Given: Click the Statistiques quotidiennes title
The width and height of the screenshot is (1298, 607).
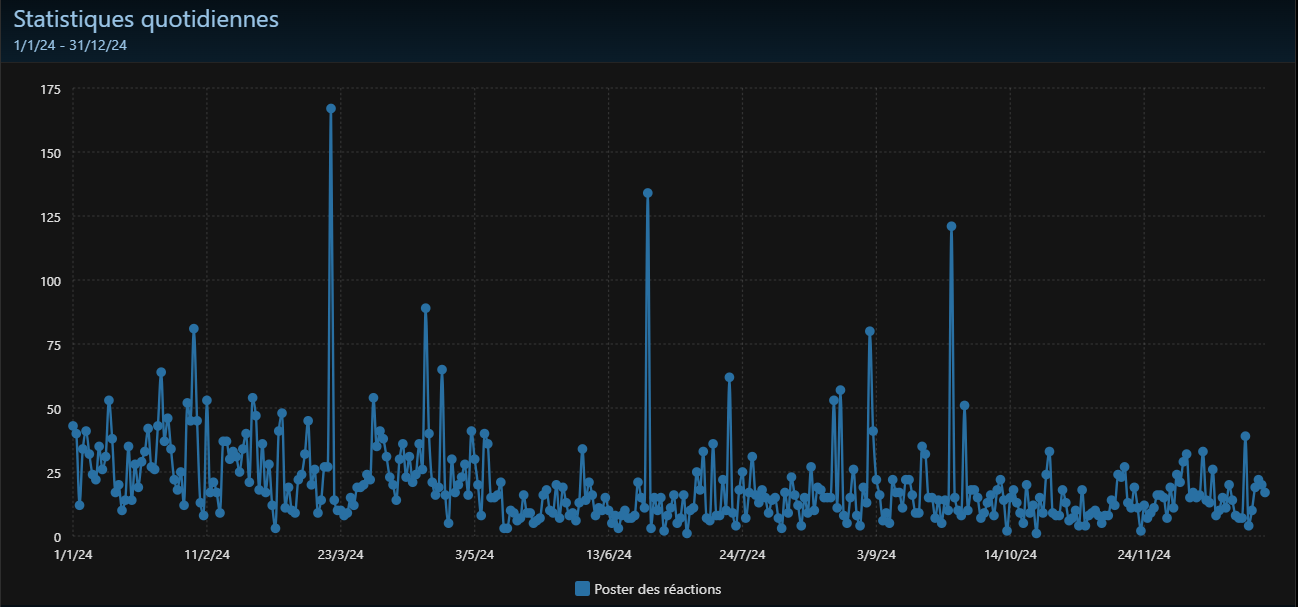Looking at the screenshot, I should [x=146, y=19].
